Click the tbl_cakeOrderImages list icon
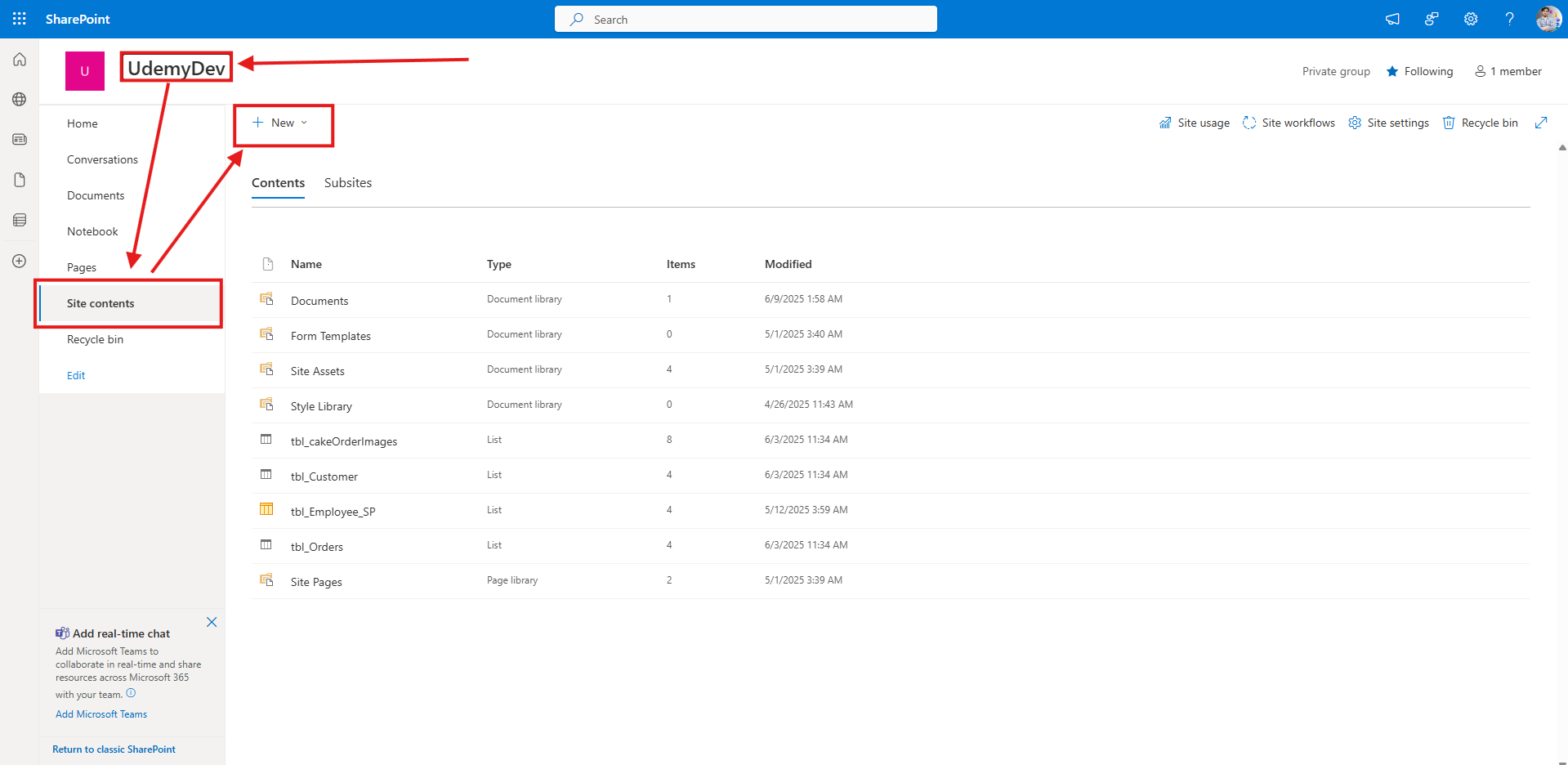The height and width of the screenshot is (765, 1568). [266, 439]
